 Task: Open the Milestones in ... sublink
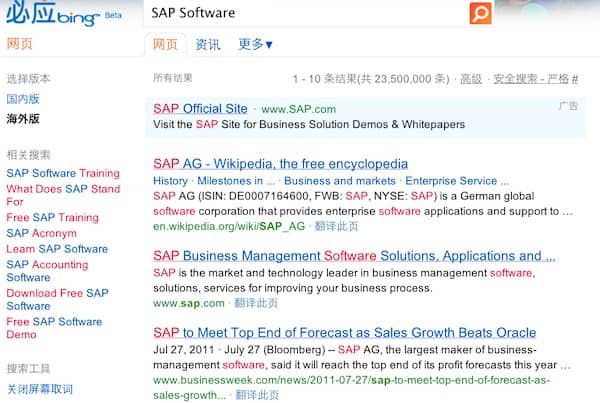tap(236, 181)
